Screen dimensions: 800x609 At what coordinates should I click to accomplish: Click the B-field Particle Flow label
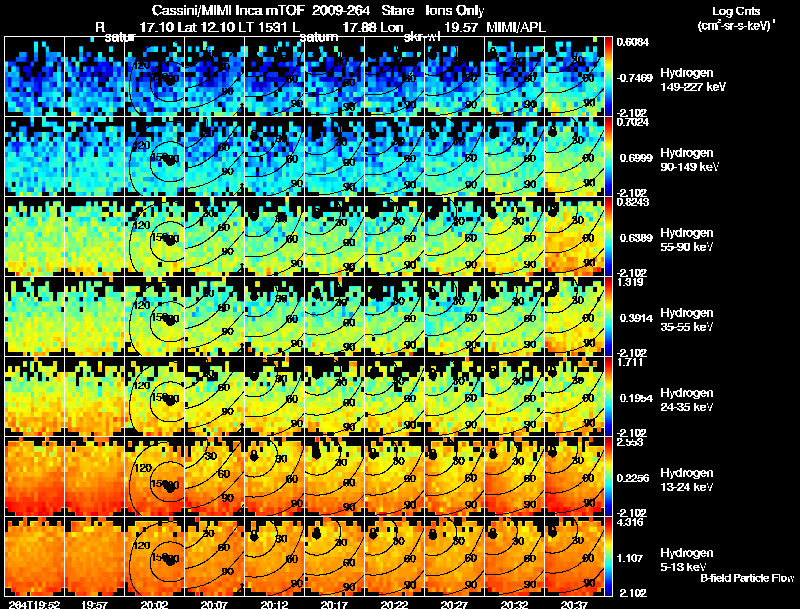click(x=747, y=578)
